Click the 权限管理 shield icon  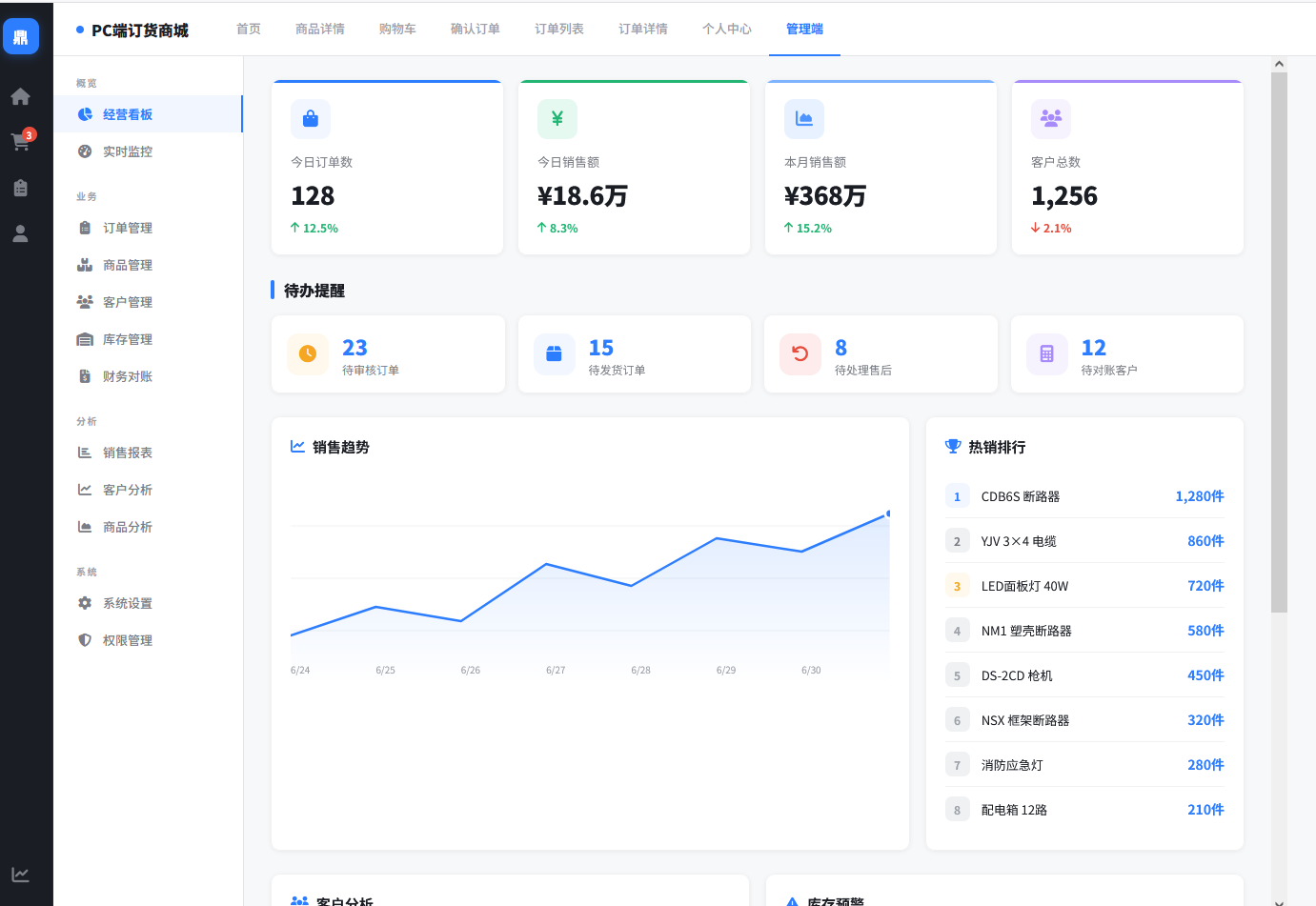click(x=85, y=640)
